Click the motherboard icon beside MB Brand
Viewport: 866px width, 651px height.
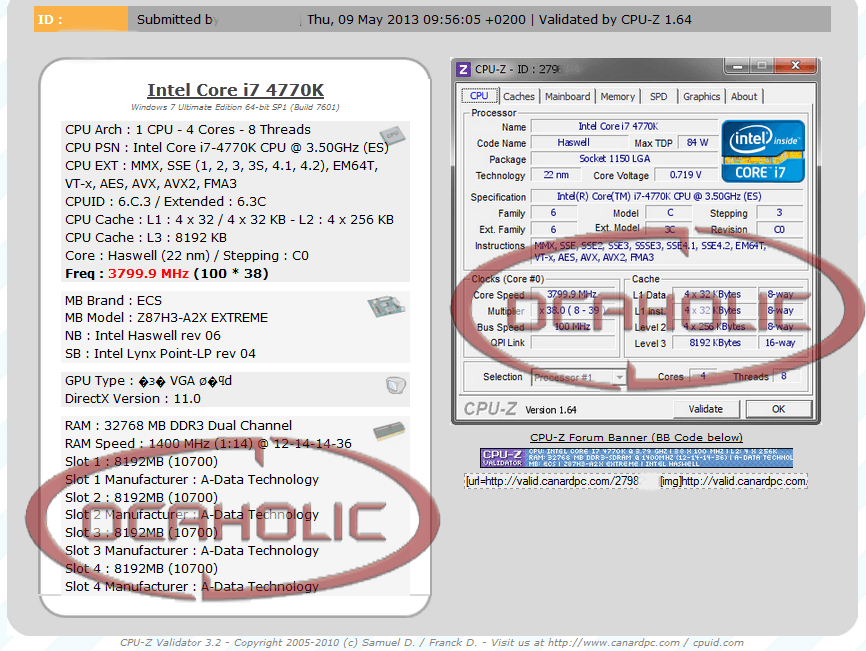point(386,306)
